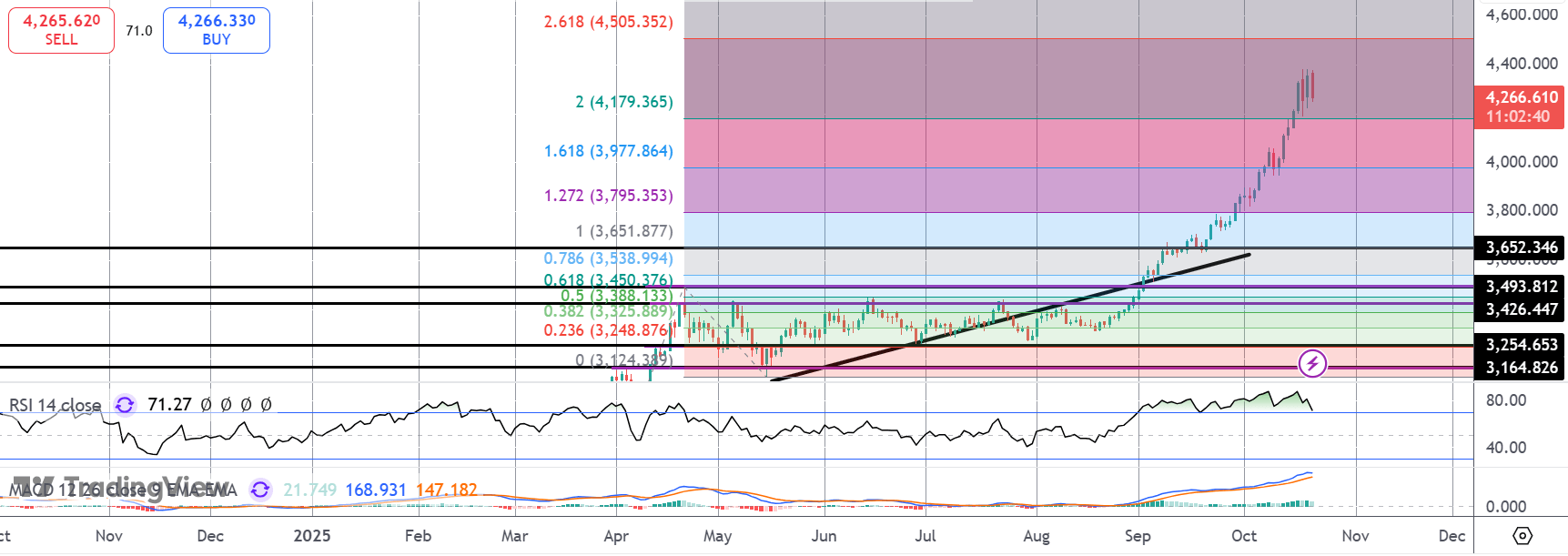This screenshot has width=1568, height=556.
Task: Select the 3,652.346 horizontal line price label
Action: coord(1521,248)
